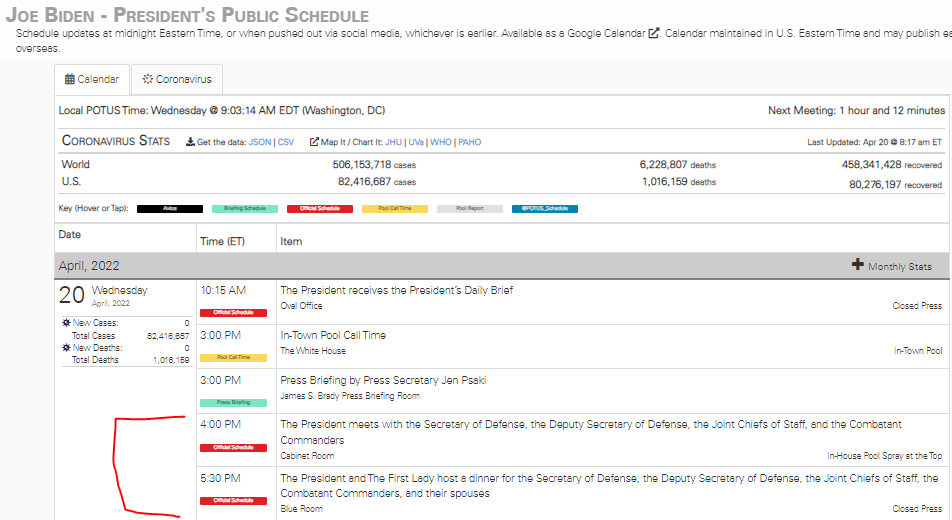This screenshot has height=520, width=952.
Task: Click the Oval Office location text
Action: pos(301,306)
